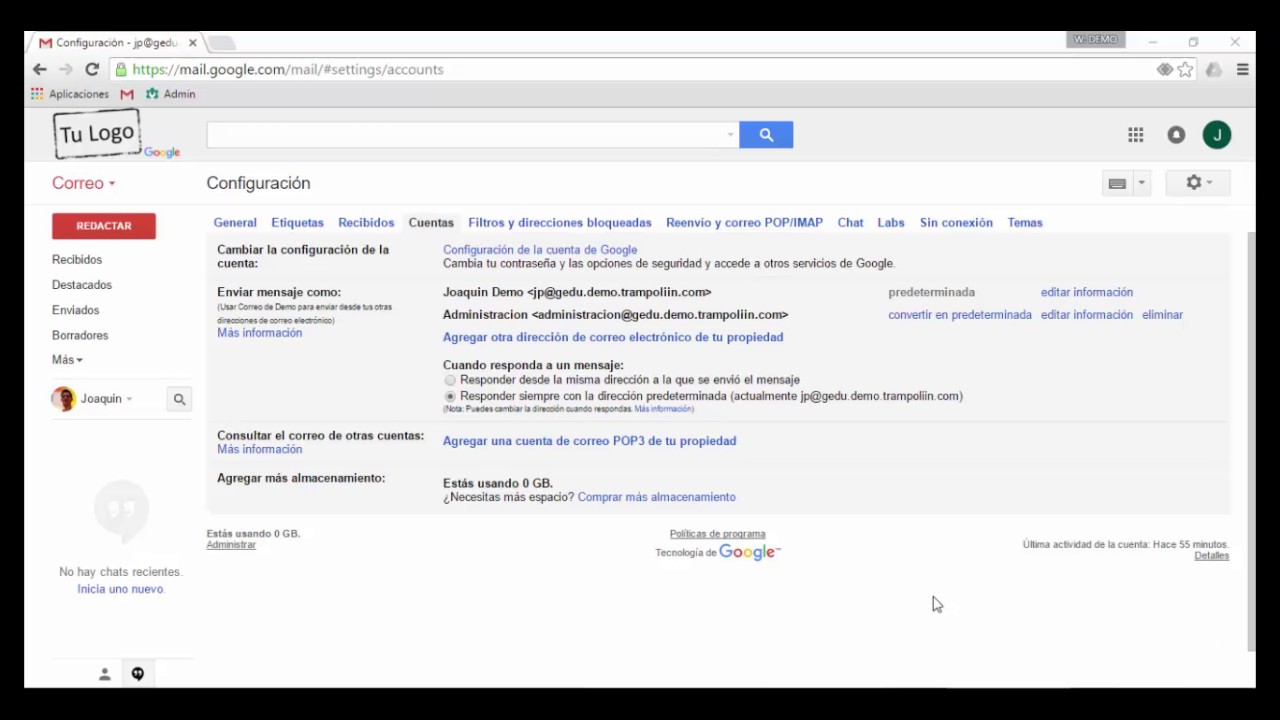The width and height of the screenshot is (1280, 720).
Task: Open Temas tab
Action: point(1025,223)
